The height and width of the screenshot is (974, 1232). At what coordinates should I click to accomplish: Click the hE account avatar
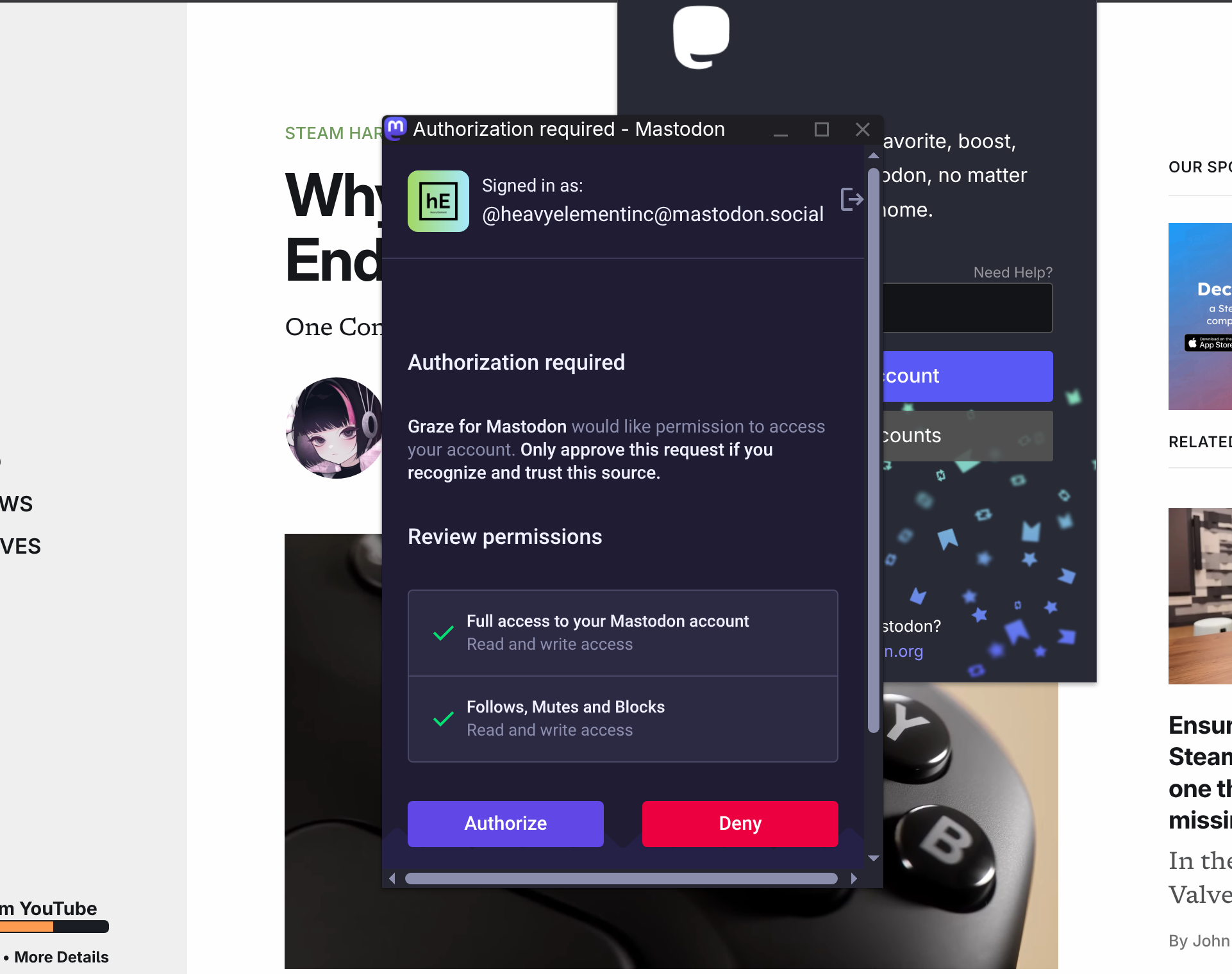438,201
